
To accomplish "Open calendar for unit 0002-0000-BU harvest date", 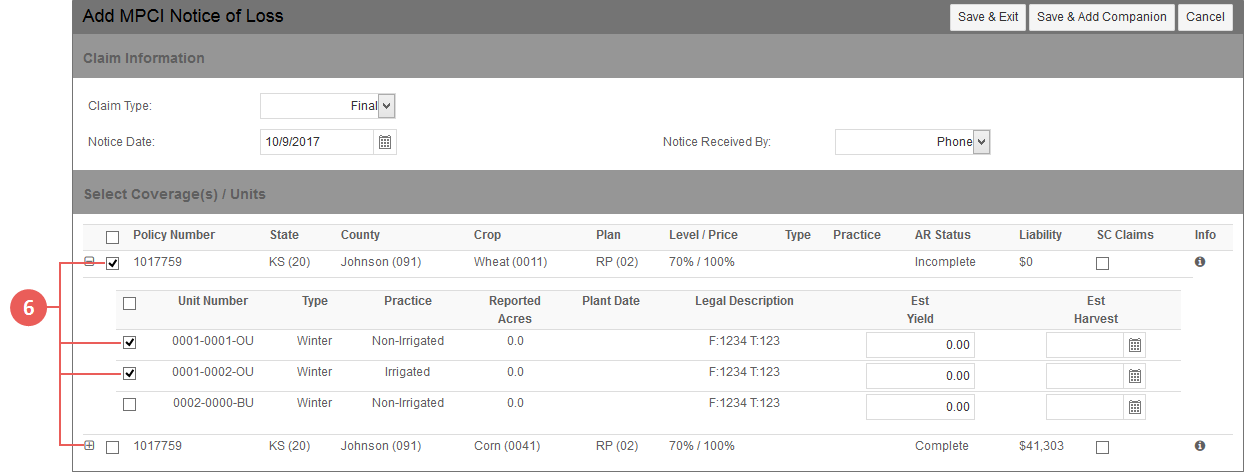I will point(1135,407).
